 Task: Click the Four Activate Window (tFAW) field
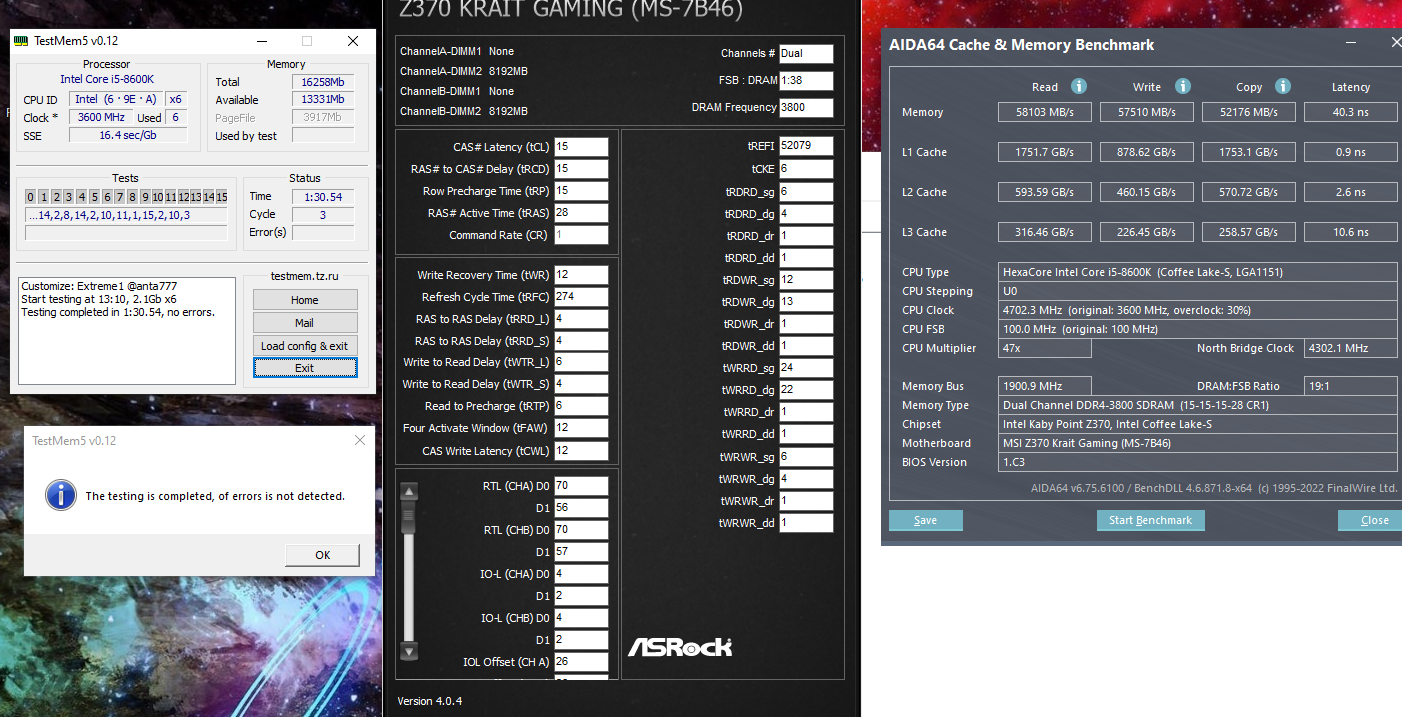pos(581,428)
